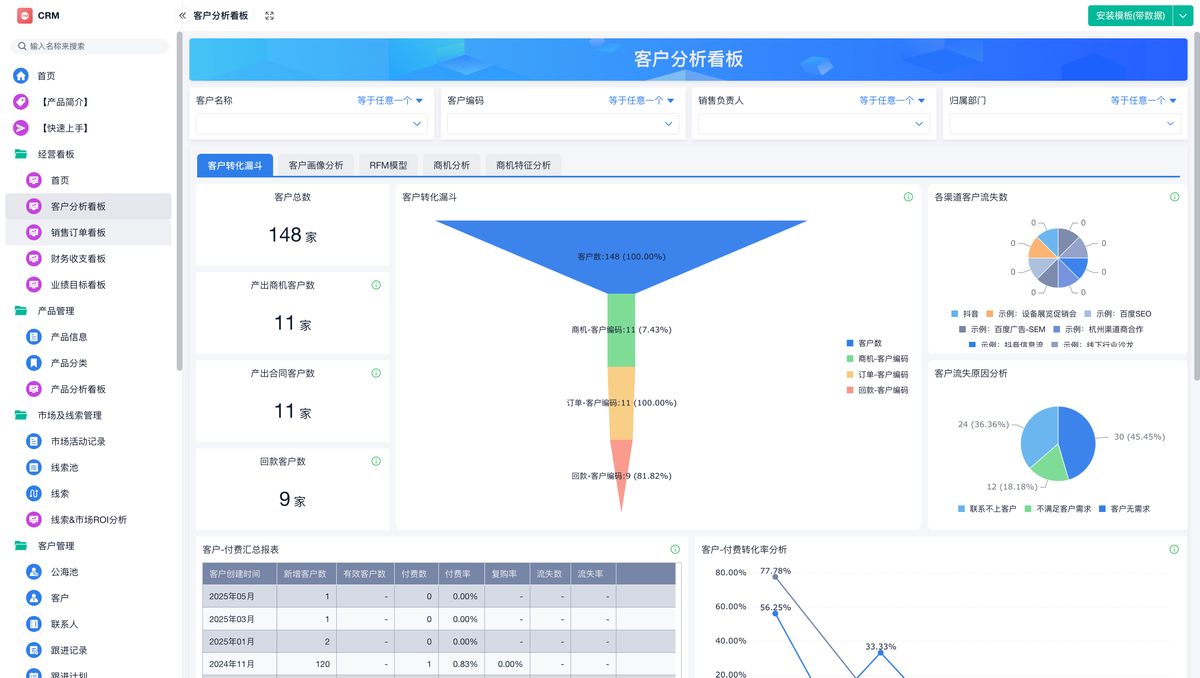This screenshot has width=1200, height=678.
Task: Expand 归属部门 value select box
Action: [x=1065, y=124]
